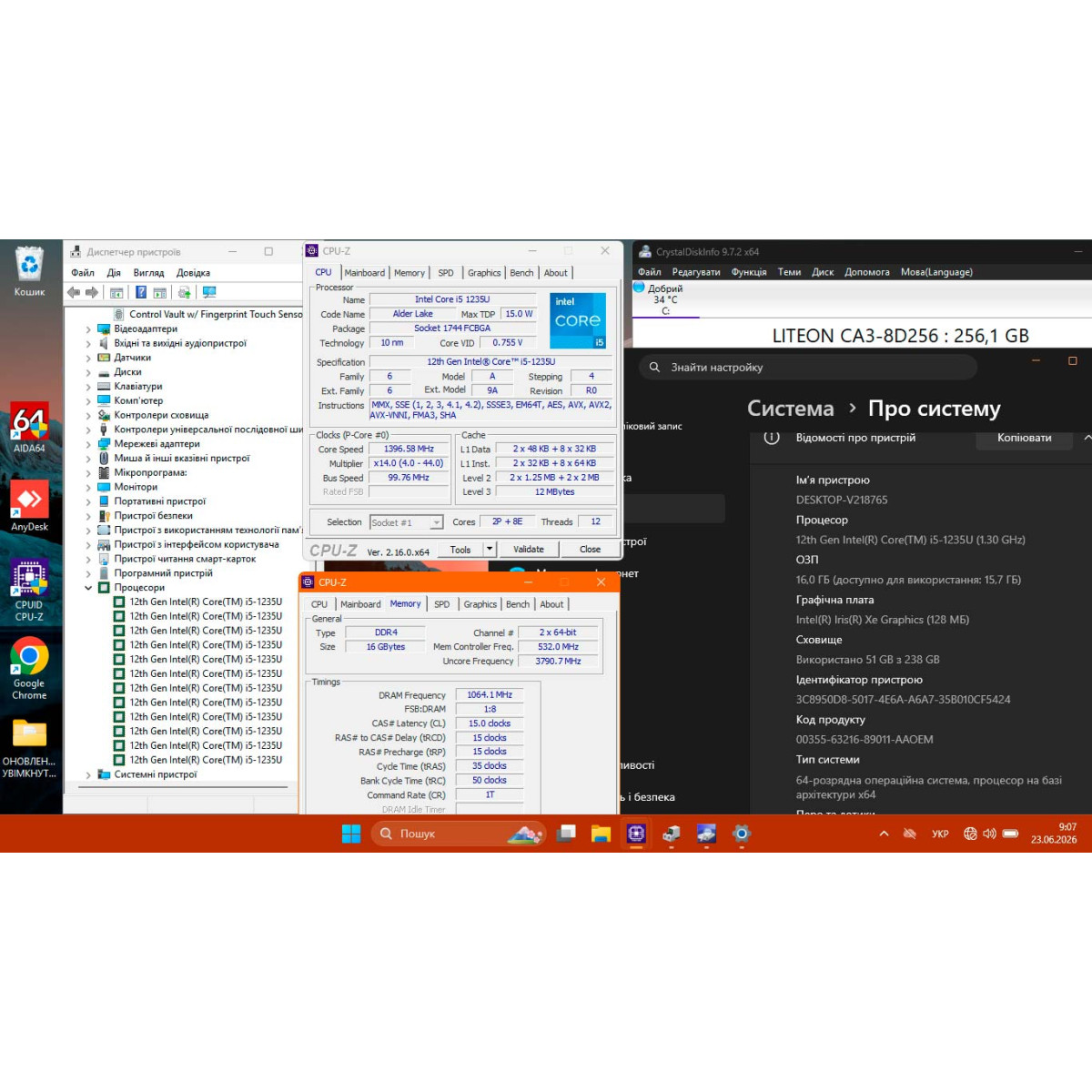Collapse Відомості про пристрій section chevron
Viewport: 1092px width, 1092px height.
tap(1087, 438)
